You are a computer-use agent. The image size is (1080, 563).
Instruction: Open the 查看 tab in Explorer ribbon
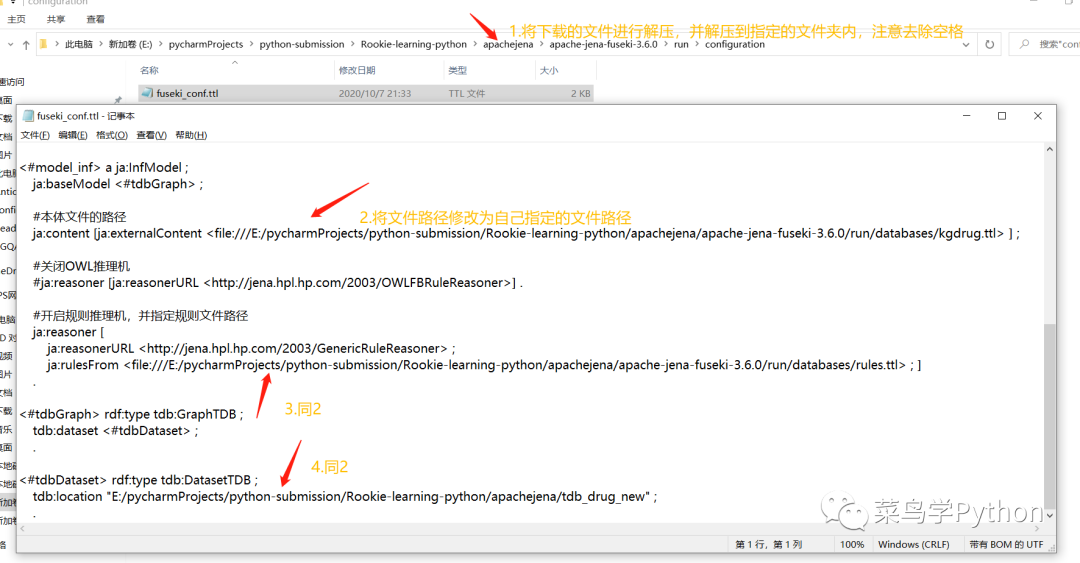(x=95, y=19)
